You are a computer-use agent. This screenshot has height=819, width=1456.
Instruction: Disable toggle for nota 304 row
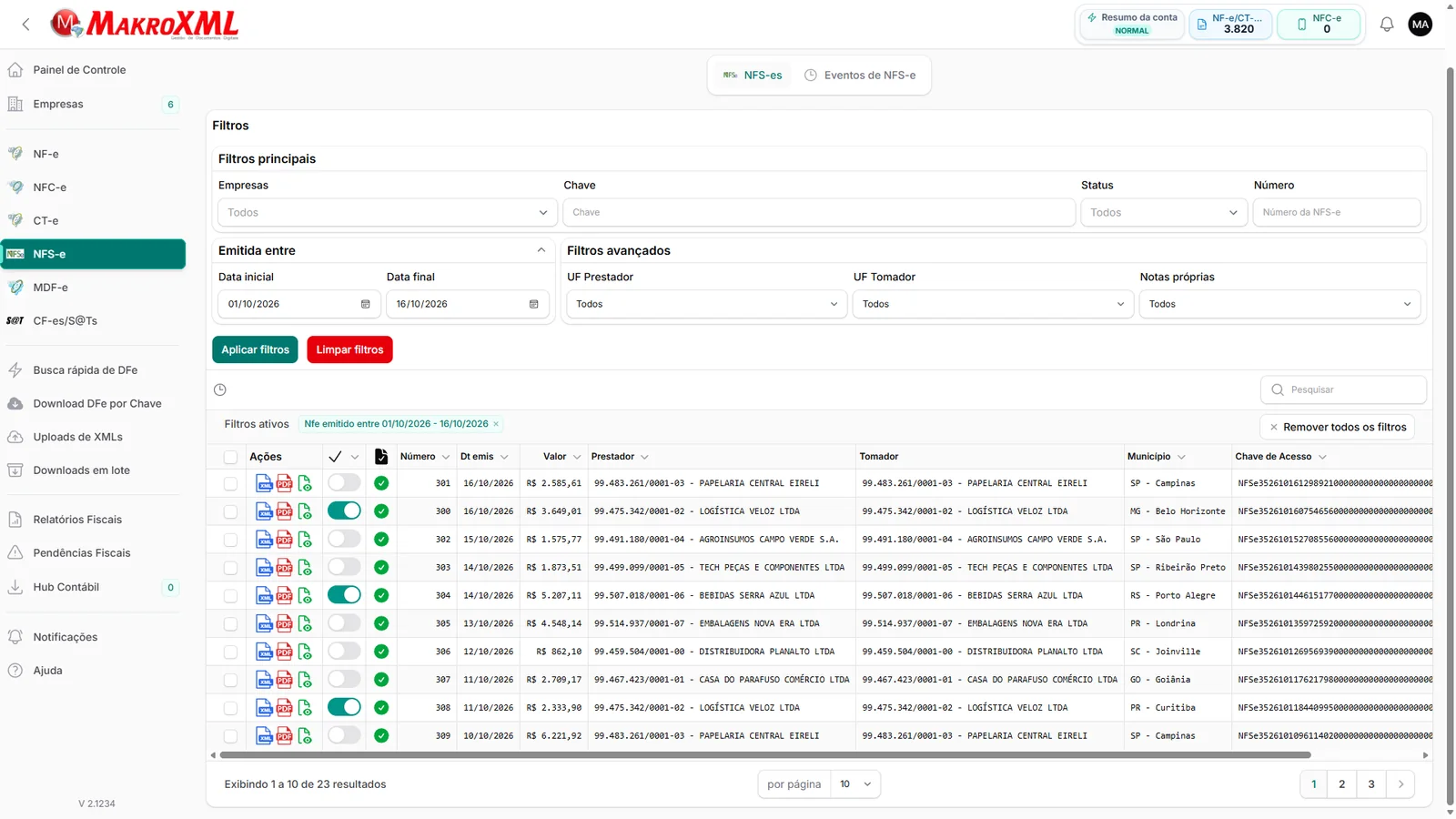click(344, 595)
